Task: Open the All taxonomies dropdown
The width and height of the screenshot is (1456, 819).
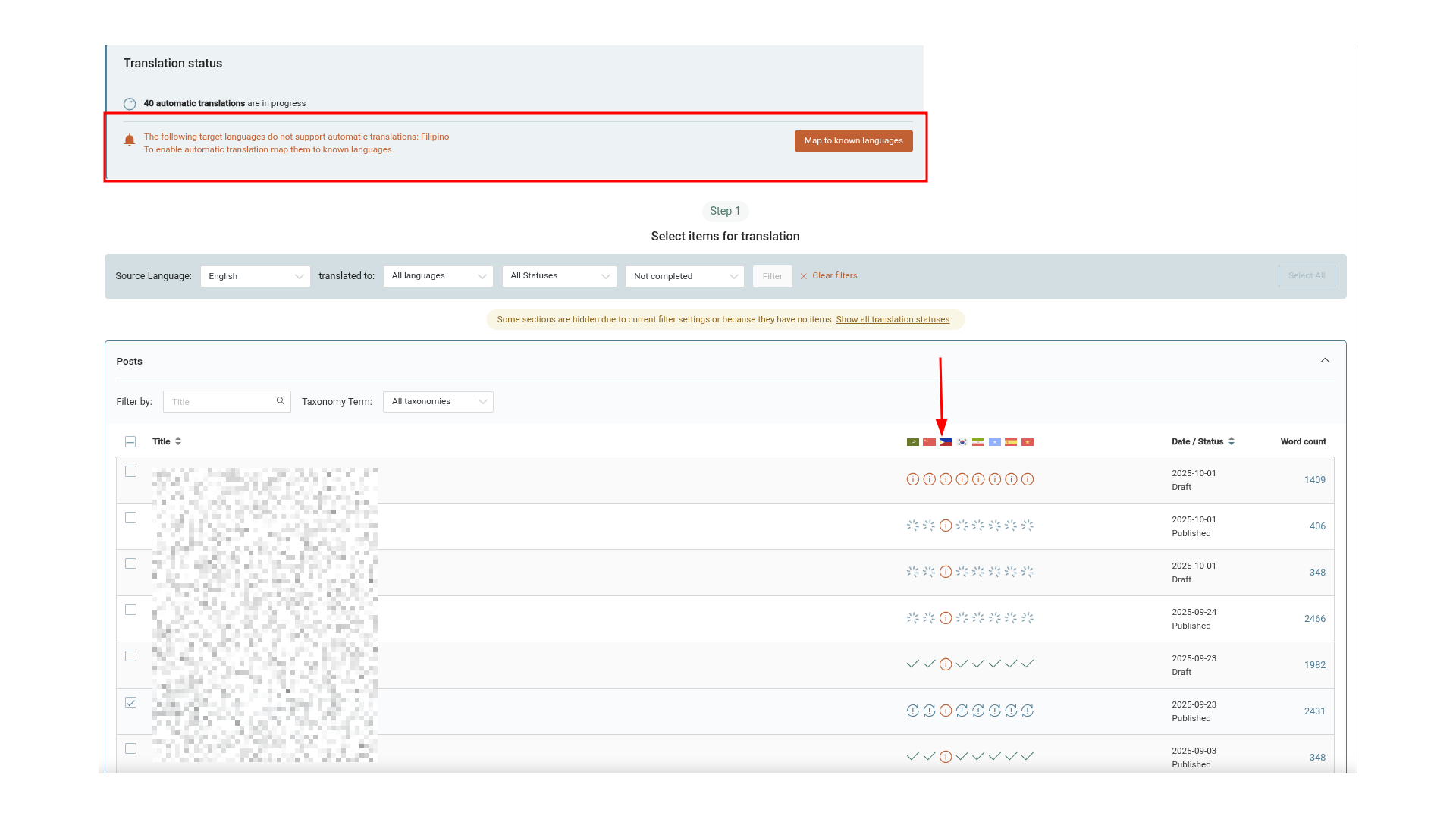Action: click(x=438, y=402)
